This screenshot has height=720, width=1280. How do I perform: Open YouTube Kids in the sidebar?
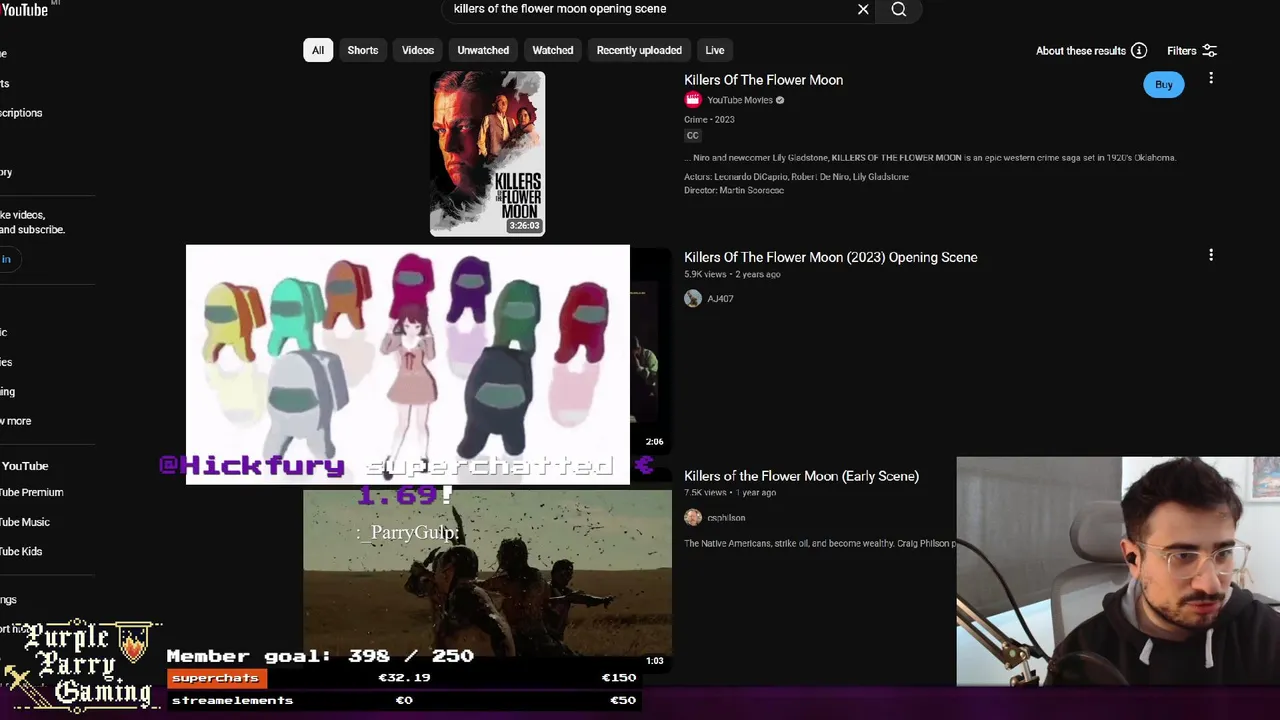[21, 551]
